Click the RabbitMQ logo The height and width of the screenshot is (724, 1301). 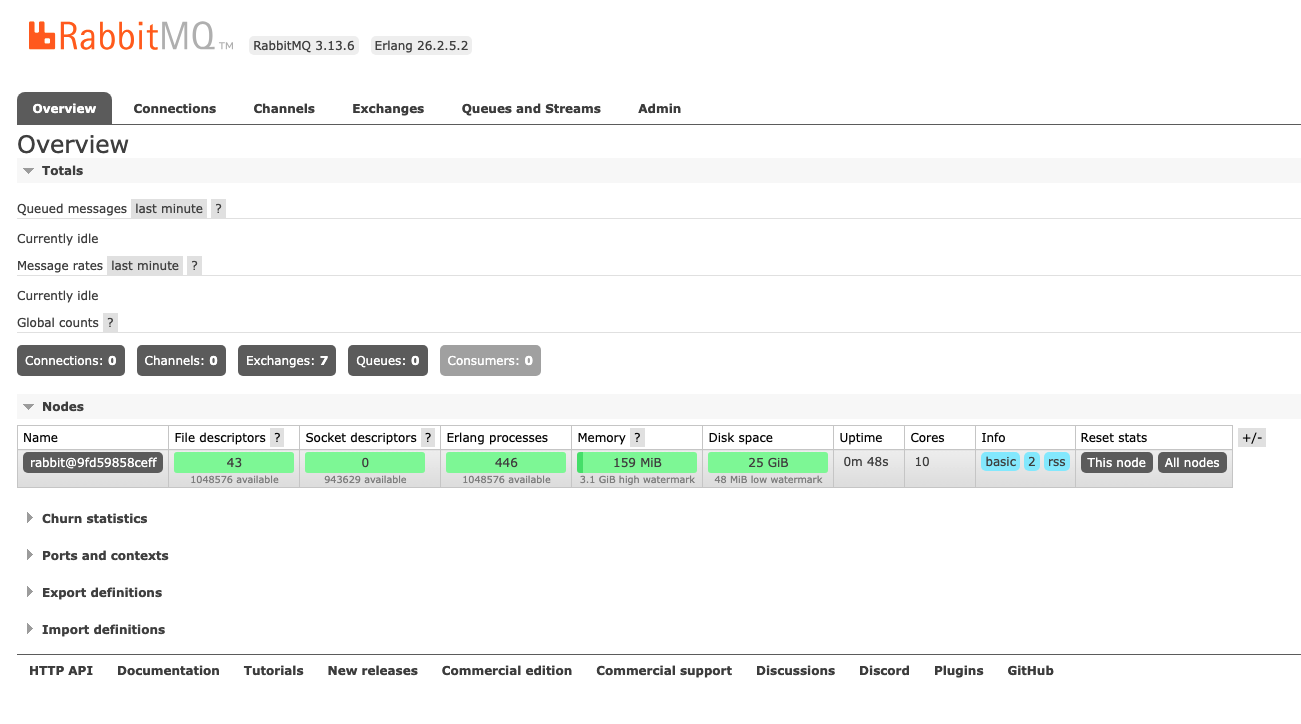click(130, 37)
